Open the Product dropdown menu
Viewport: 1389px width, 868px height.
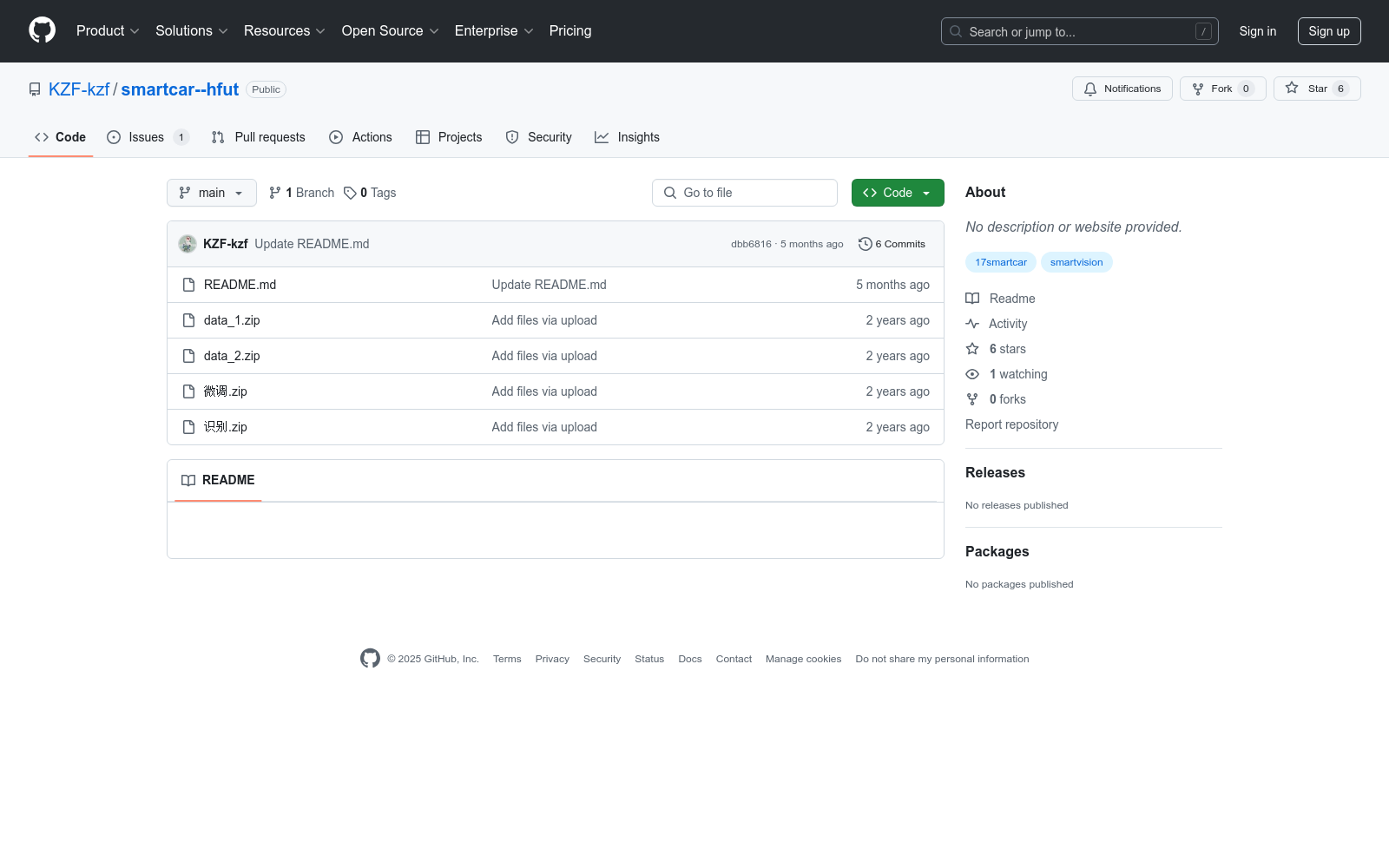pyautogui.click(x=108, y=31)
